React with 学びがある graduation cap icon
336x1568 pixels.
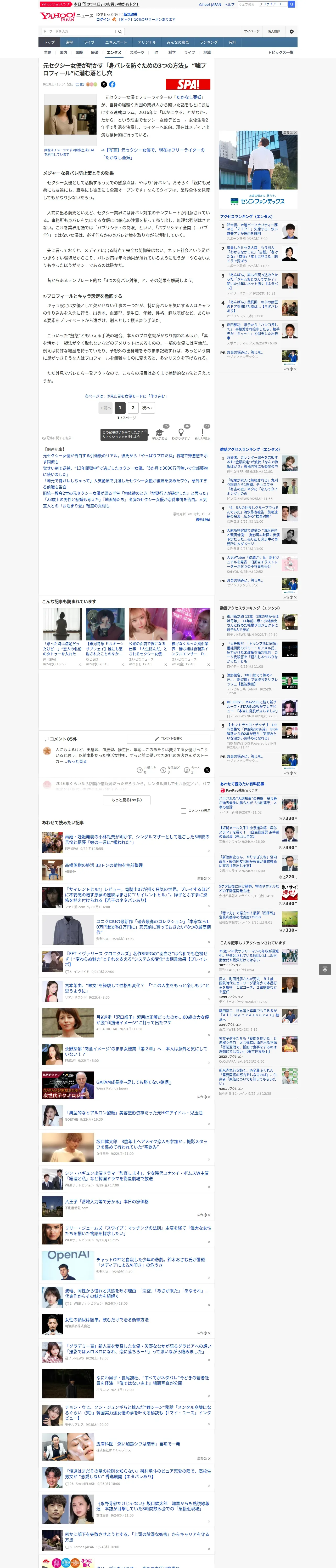[160, 432]
